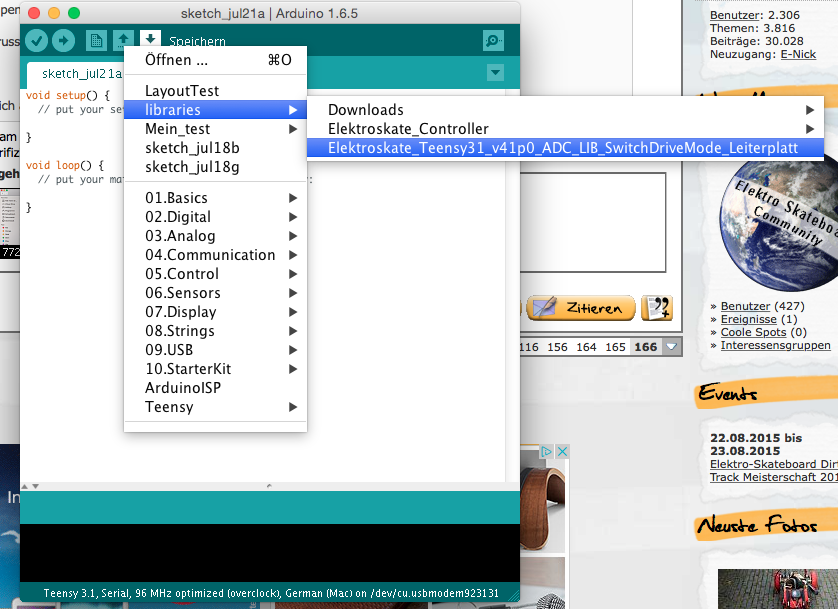Click the Upload arrow button in Arduino toolbar
This screenshot has height=609, width=838.
click(64, 41)
